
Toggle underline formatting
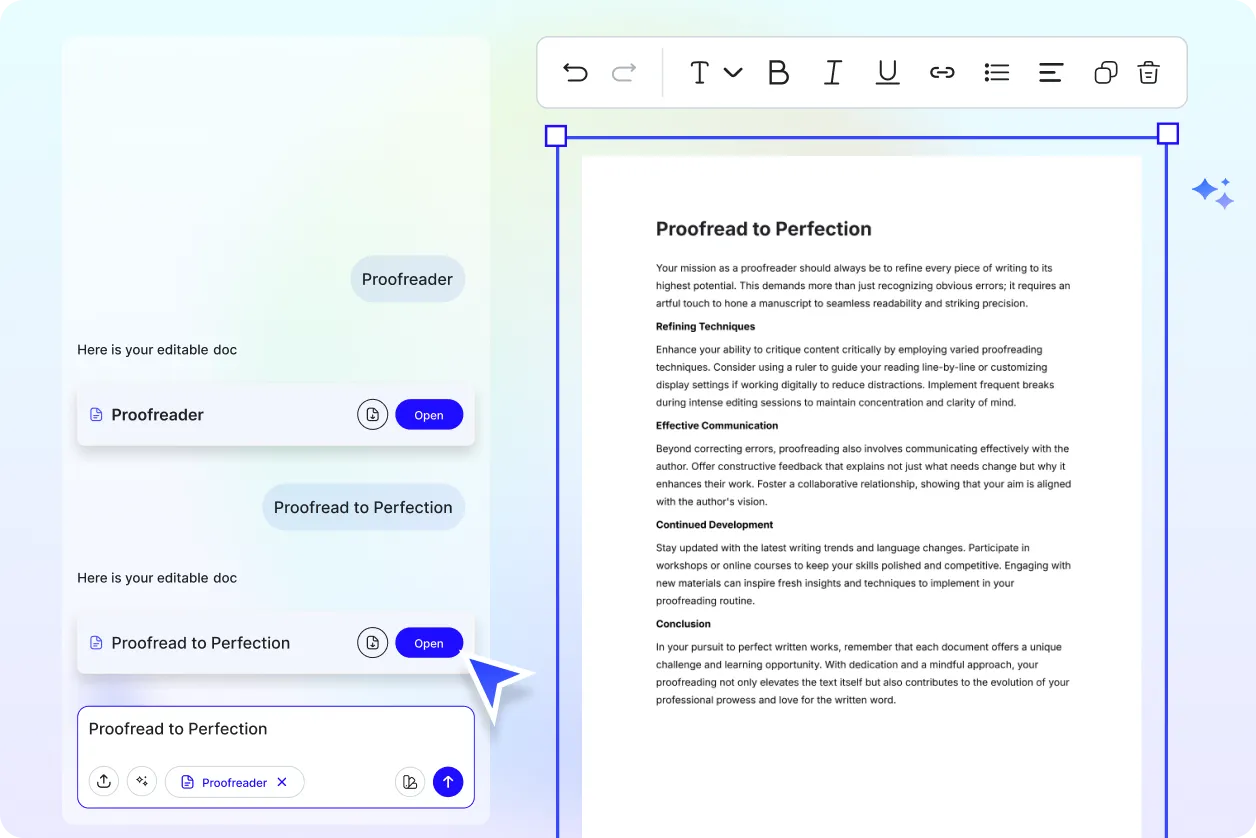887,72
